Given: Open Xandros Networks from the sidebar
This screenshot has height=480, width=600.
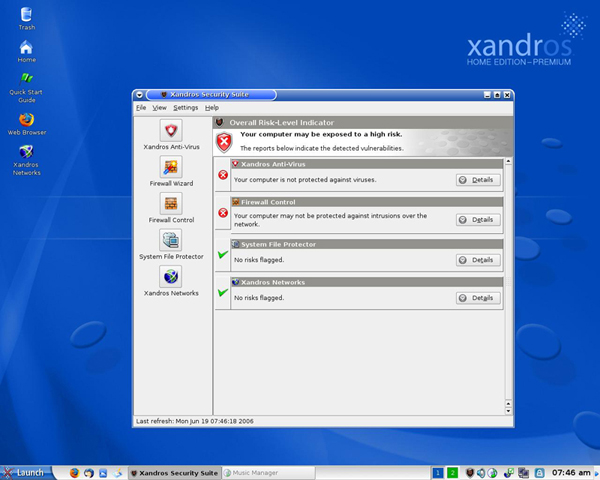Looking at the screenshot, I should 171,277.
